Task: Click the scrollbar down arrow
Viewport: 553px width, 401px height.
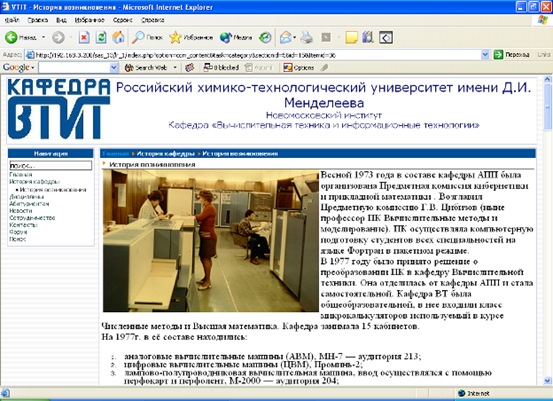Action: click(x=547, y=381)
